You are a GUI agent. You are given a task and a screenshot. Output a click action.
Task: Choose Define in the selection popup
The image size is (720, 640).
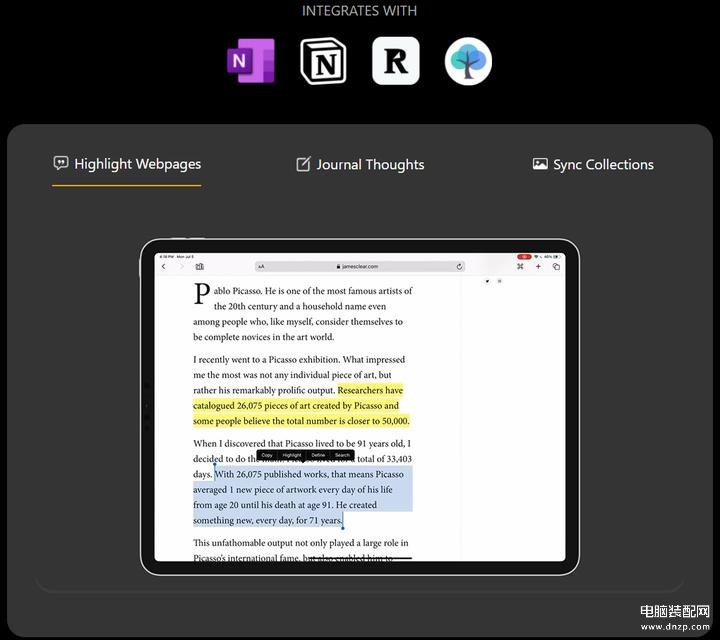pos(318,455)
